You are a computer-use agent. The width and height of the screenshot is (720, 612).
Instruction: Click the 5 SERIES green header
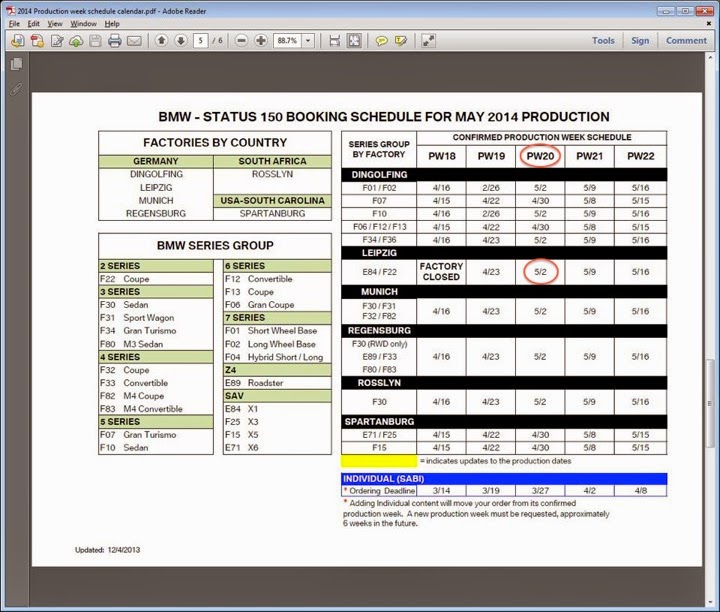click(156, 421)
